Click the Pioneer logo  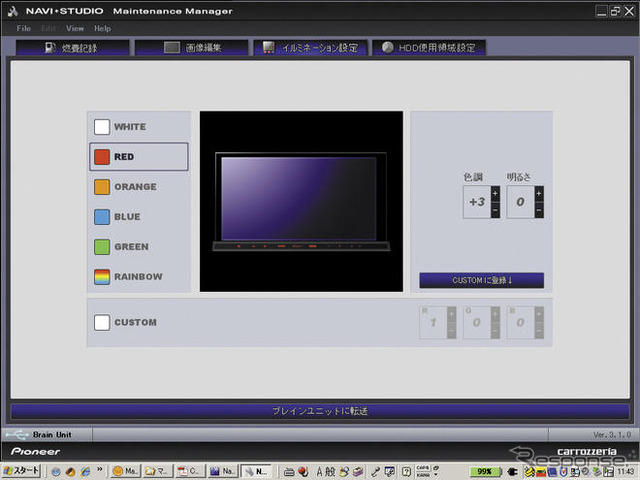coord(36,451)
